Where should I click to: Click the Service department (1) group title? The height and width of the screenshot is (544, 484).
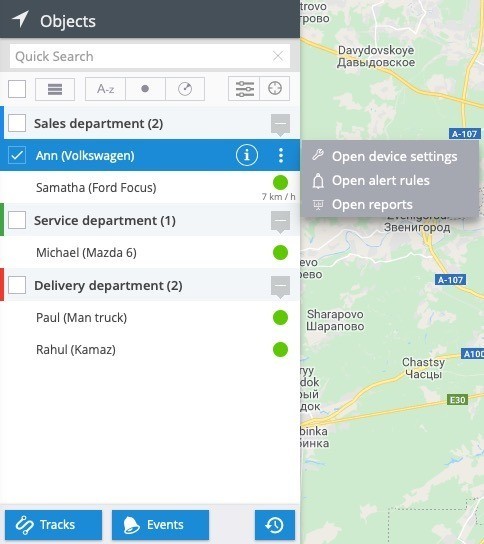click(105, 221)
